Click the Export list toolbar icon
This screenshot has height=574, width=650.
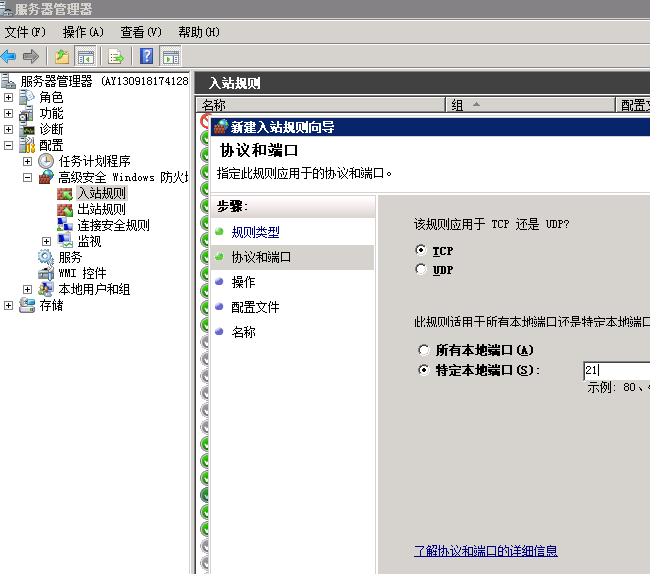(116, 56)
